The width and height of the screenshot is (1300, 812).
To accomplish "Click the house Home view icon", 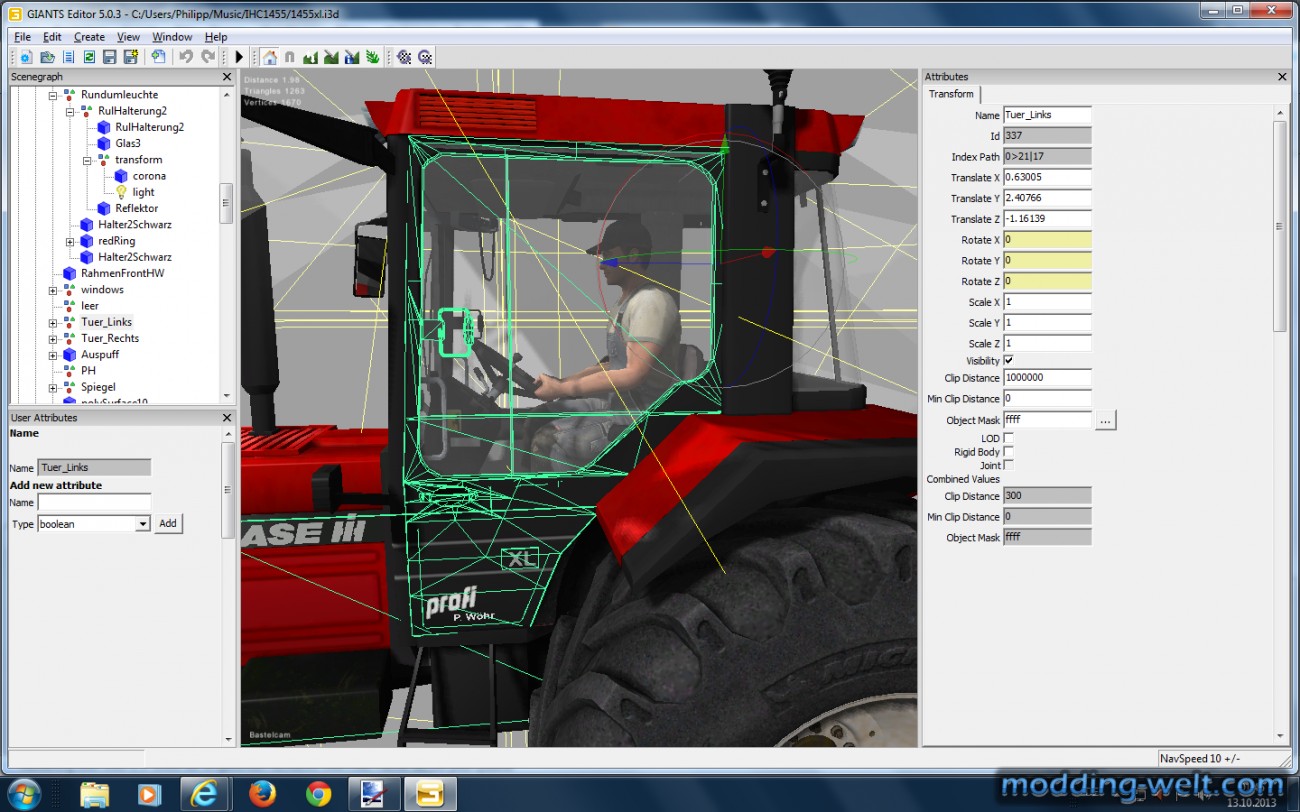I will tap(269, 57).
